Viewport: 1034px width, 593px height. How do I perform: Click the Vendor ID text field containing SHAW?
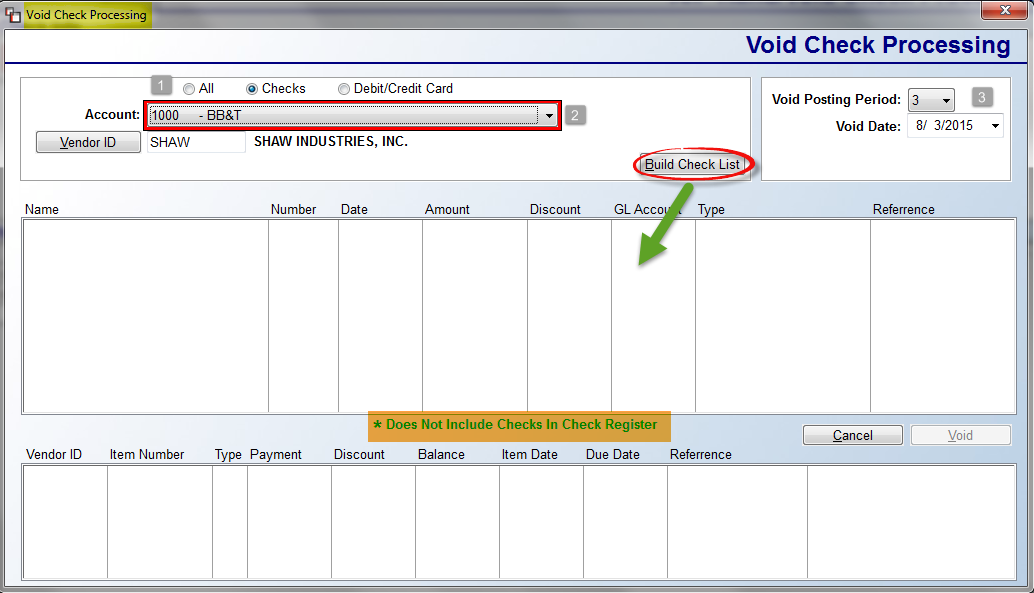(x=196, y=142)
